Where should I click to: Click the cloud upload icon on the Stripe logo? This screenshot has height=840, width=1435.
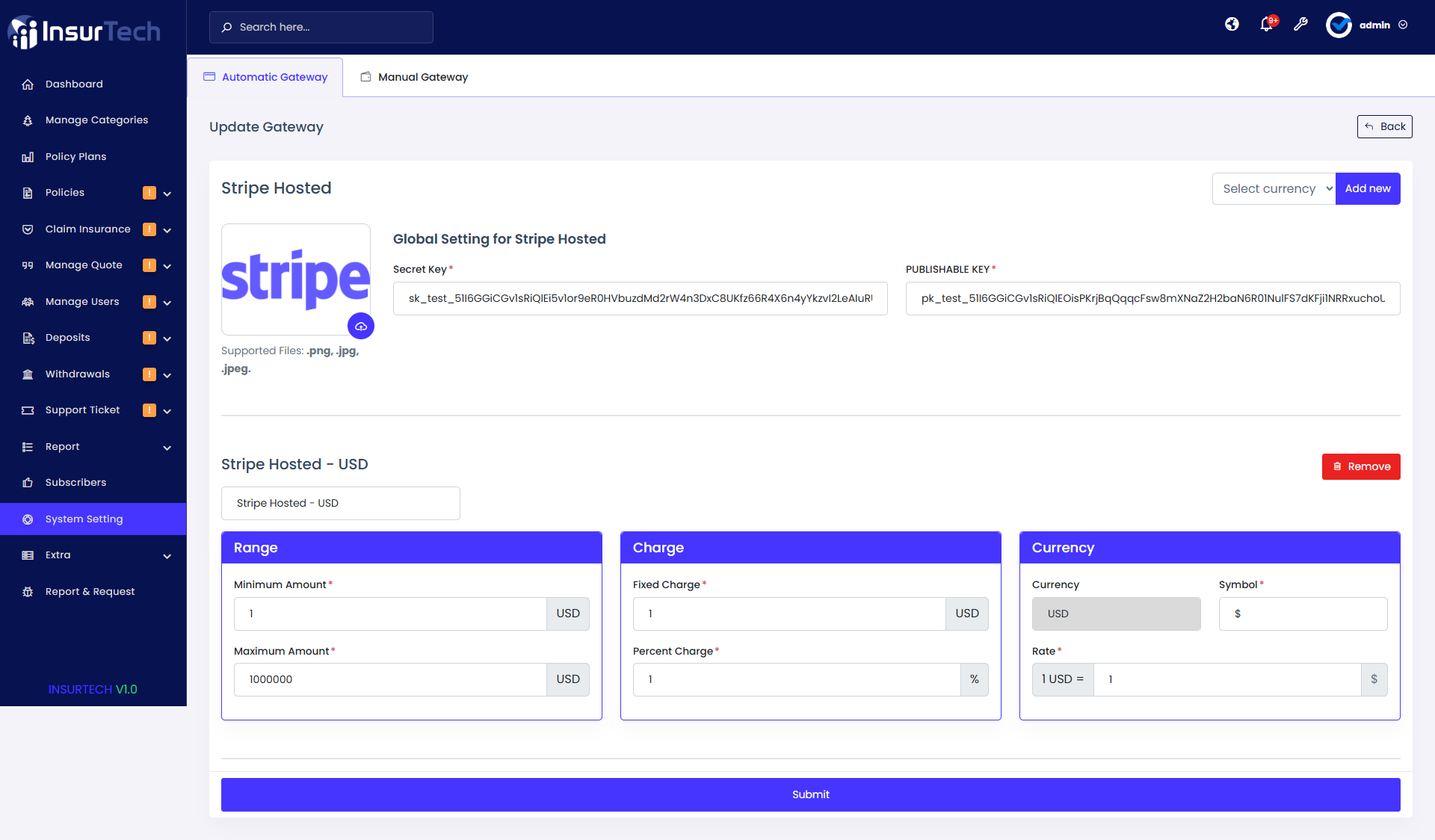coord(361,326)
